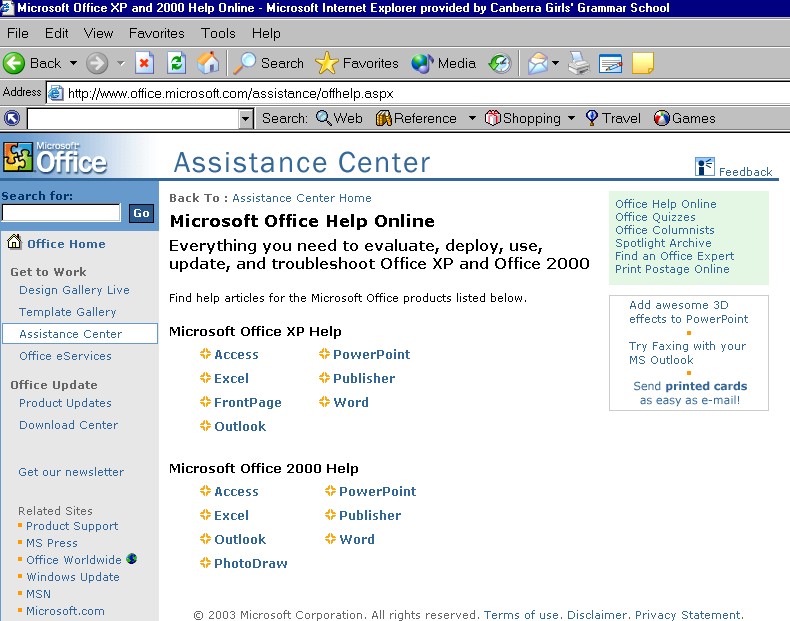Open the Media pane button
This screenshot has width=790, height=621.
[x=444, y=63]
